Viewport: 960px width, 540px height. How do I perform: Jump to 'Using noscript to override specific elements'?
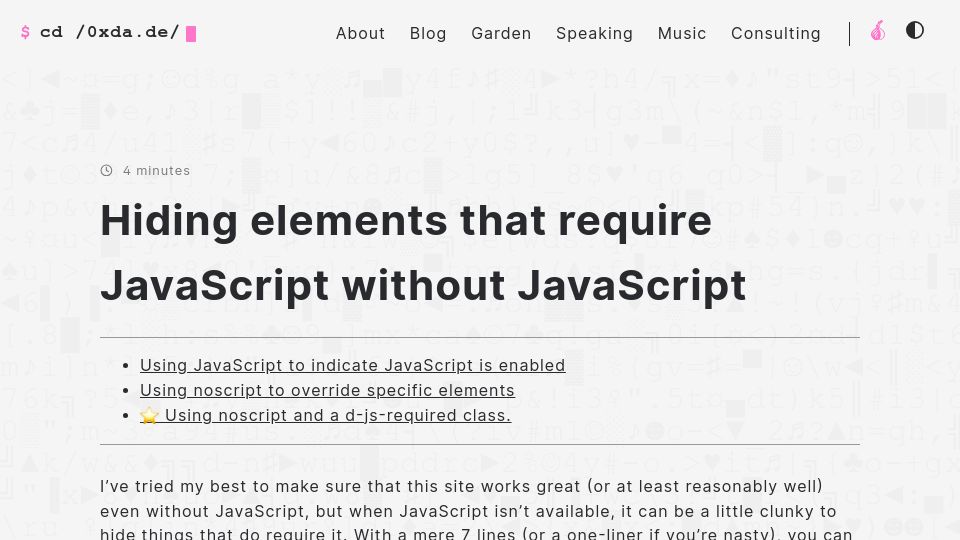[x=328, y=390]
